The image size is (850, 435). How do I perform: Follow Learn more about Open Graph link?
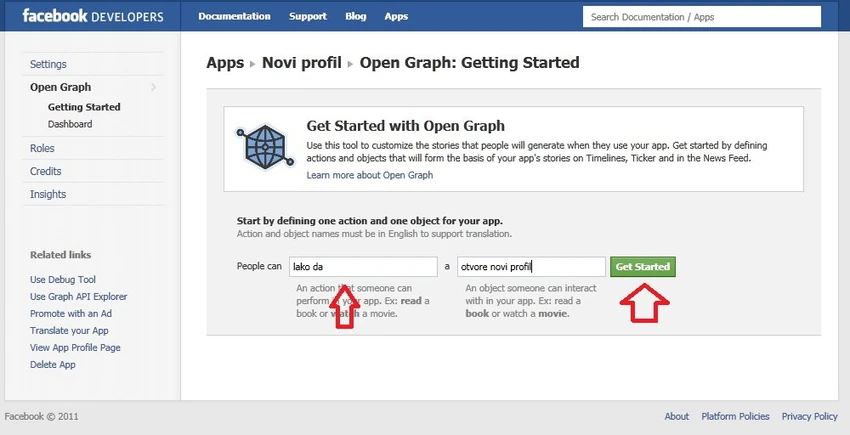click(x=370, y=175)
